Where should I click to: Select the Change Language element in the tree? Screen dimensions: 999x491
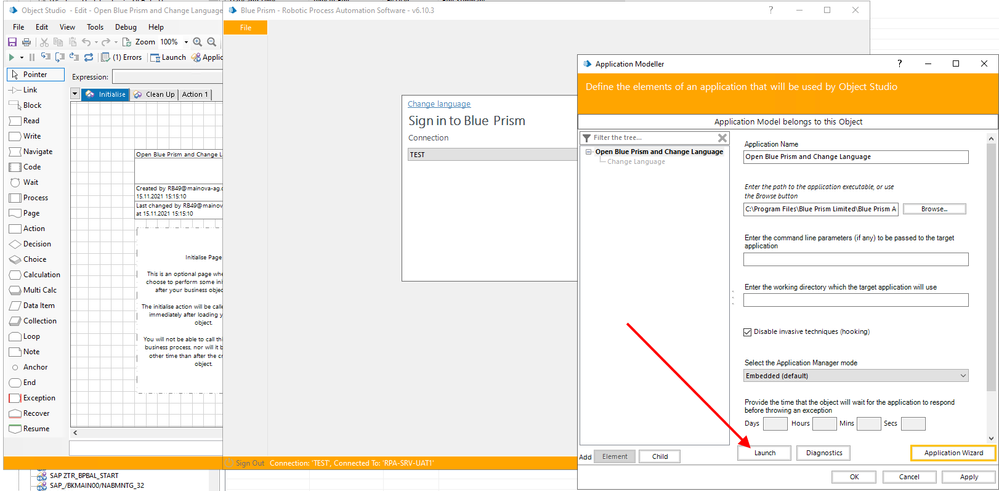(x=636, y=162)
